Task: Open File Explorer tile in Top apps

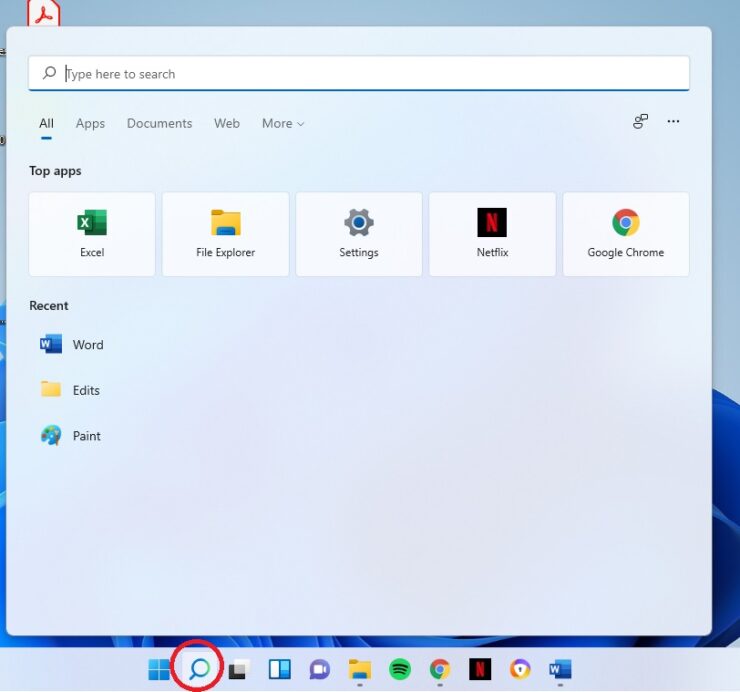Action: [226, 234]
